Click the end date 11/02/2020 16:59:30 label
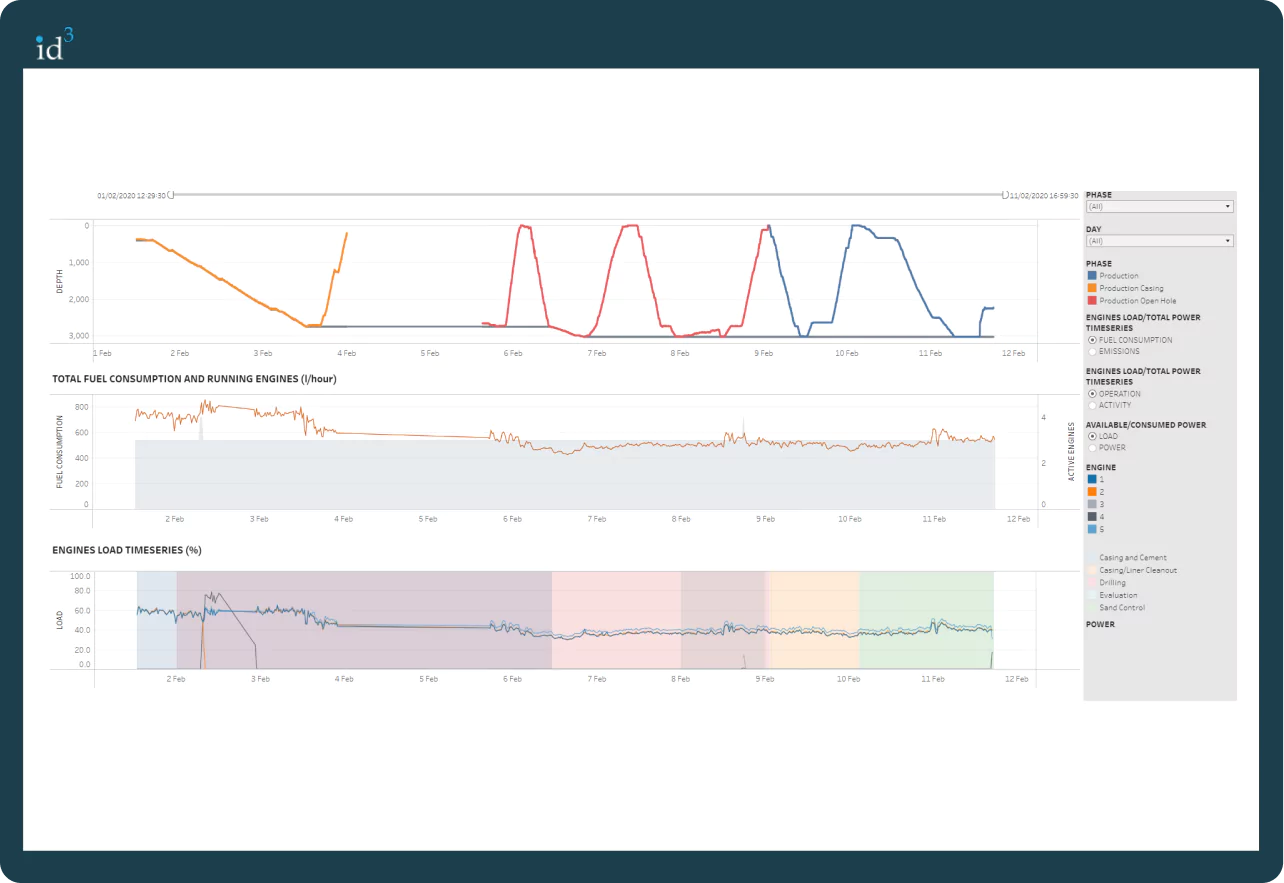 point(1044,196)
